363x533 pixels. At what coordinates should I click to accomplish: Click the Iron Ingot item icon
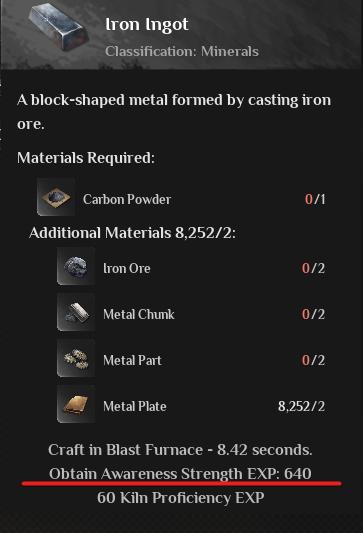pos(58,28)
